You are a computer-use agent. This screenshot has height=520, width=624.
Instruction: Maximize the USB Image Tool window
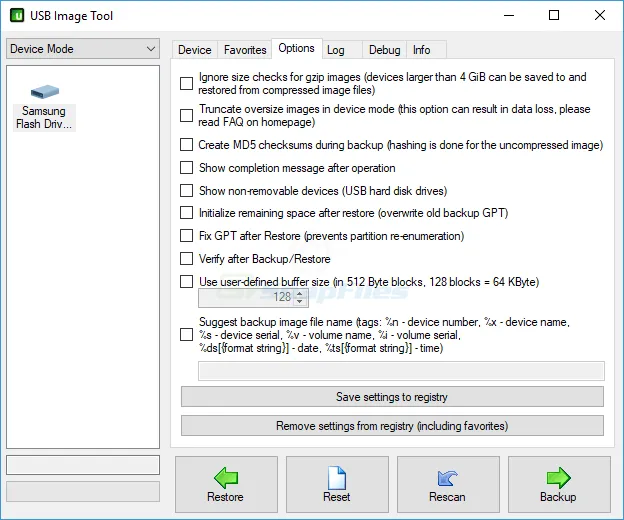coord(554,16)
